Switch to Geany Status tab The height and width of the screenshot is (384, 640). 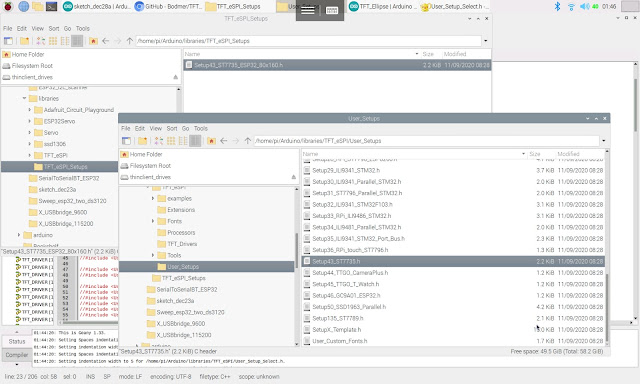[x=17, y=341]
